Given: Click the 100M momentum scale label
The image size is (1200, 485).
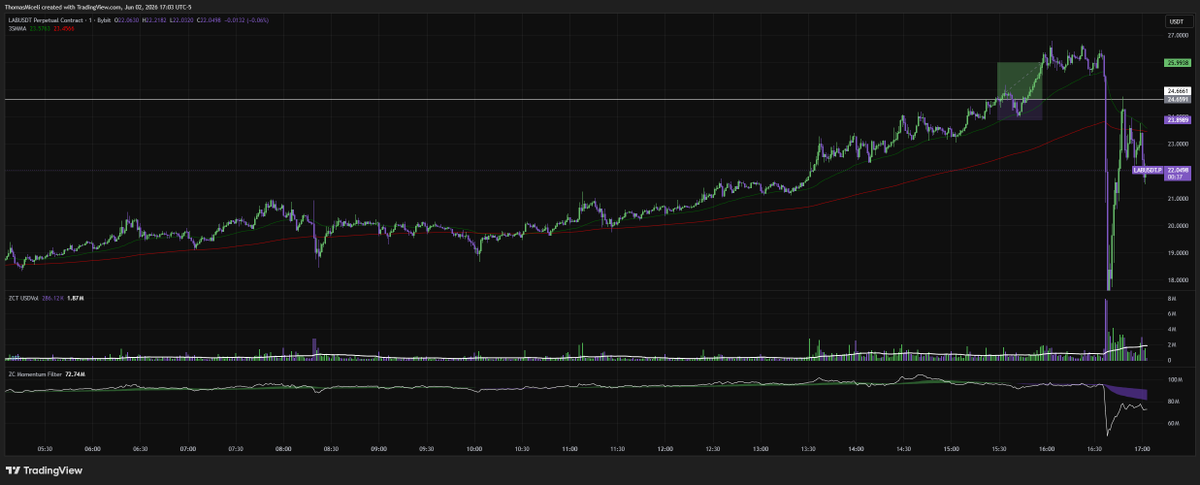Looking at the screenshot, I should pos(1173,381).
